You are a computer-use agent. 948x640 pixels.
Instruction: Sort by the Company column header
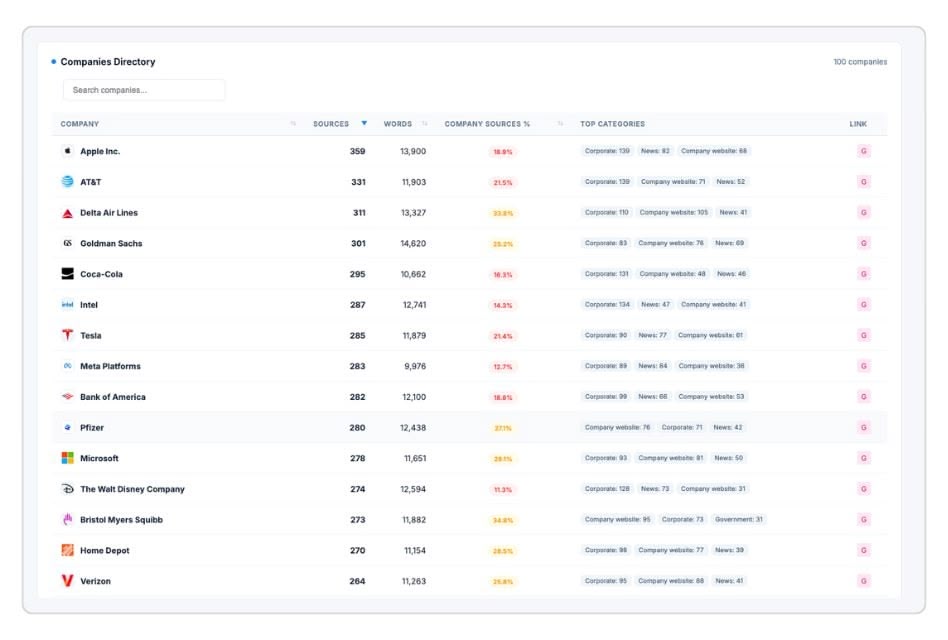[x=80, y=124]
